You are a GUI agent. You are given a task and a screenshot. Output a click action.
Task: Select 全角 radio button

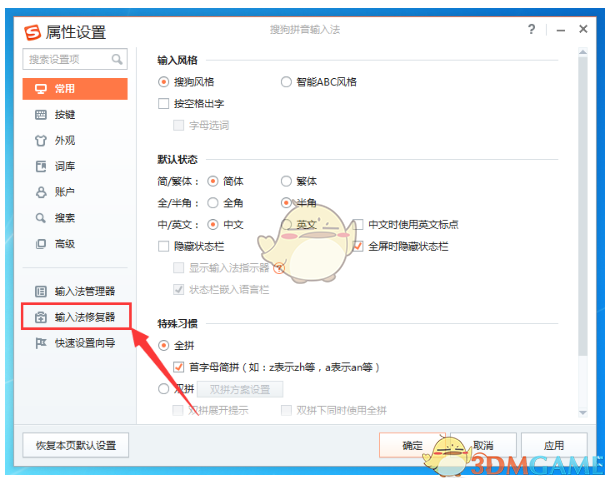pos(213,203)
